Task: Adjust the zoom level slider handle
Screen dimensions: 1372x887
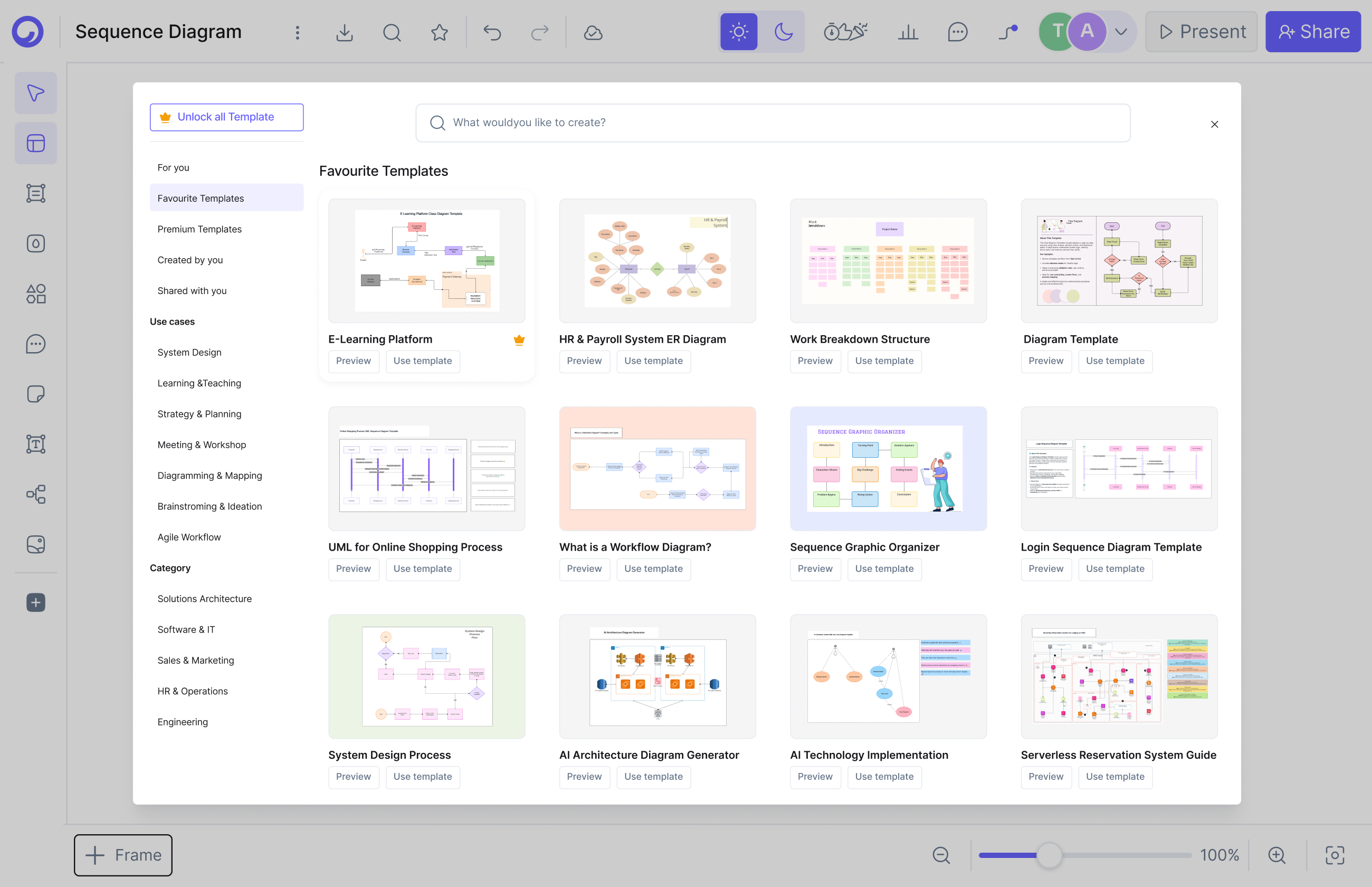Action: [1049, 855]
